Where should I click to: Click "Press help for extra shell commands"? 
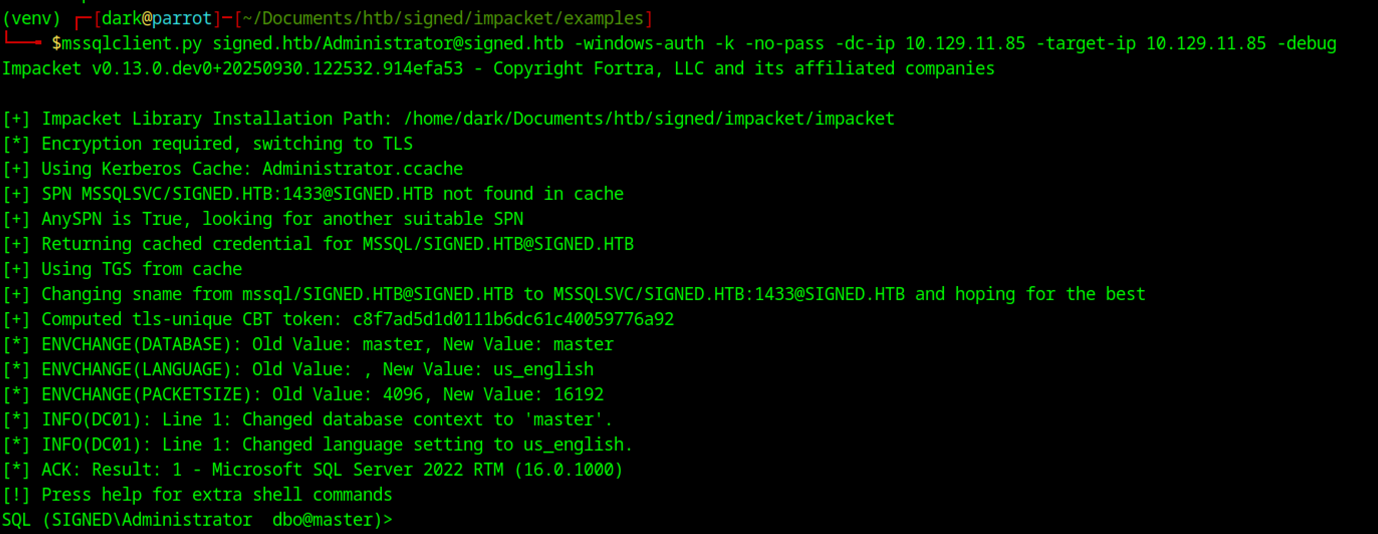216,495
